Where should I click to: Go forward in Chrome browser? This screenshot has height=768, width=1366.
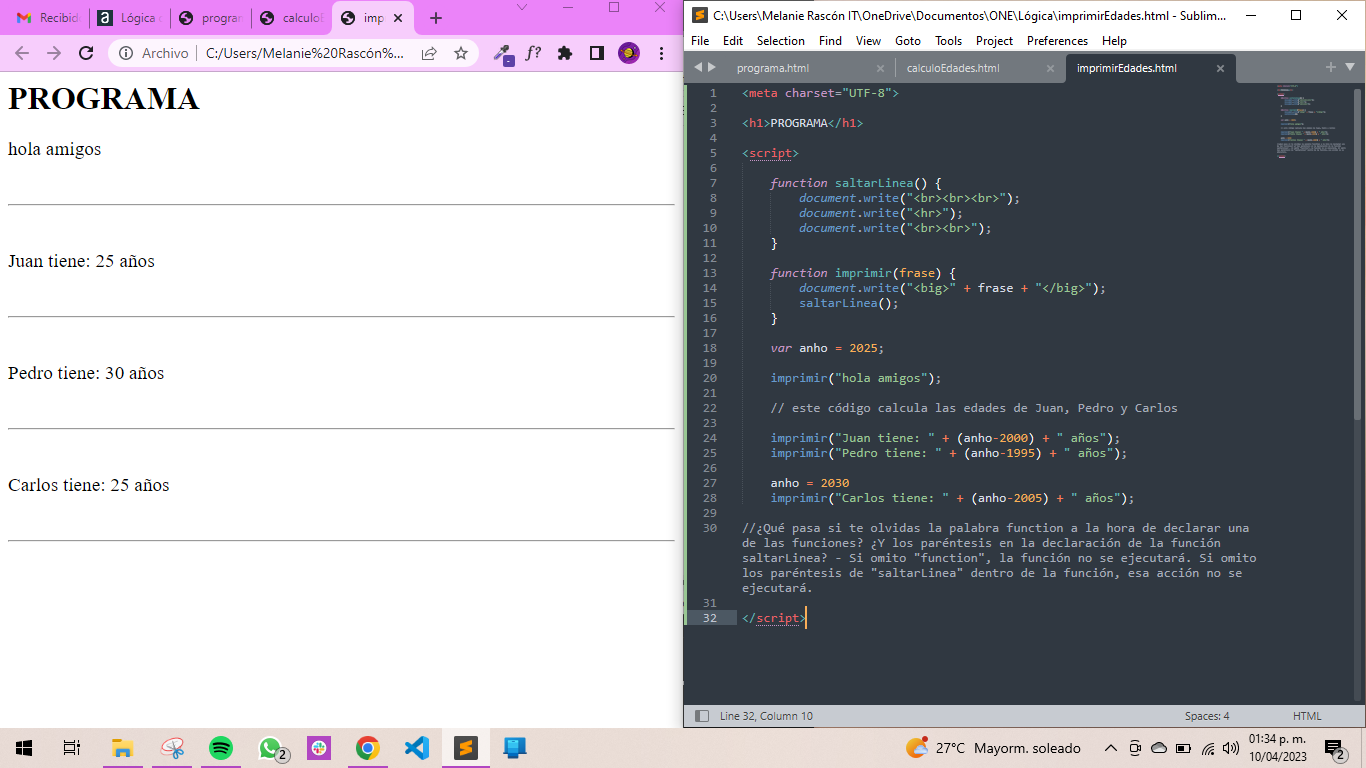[x=54, y=53]
